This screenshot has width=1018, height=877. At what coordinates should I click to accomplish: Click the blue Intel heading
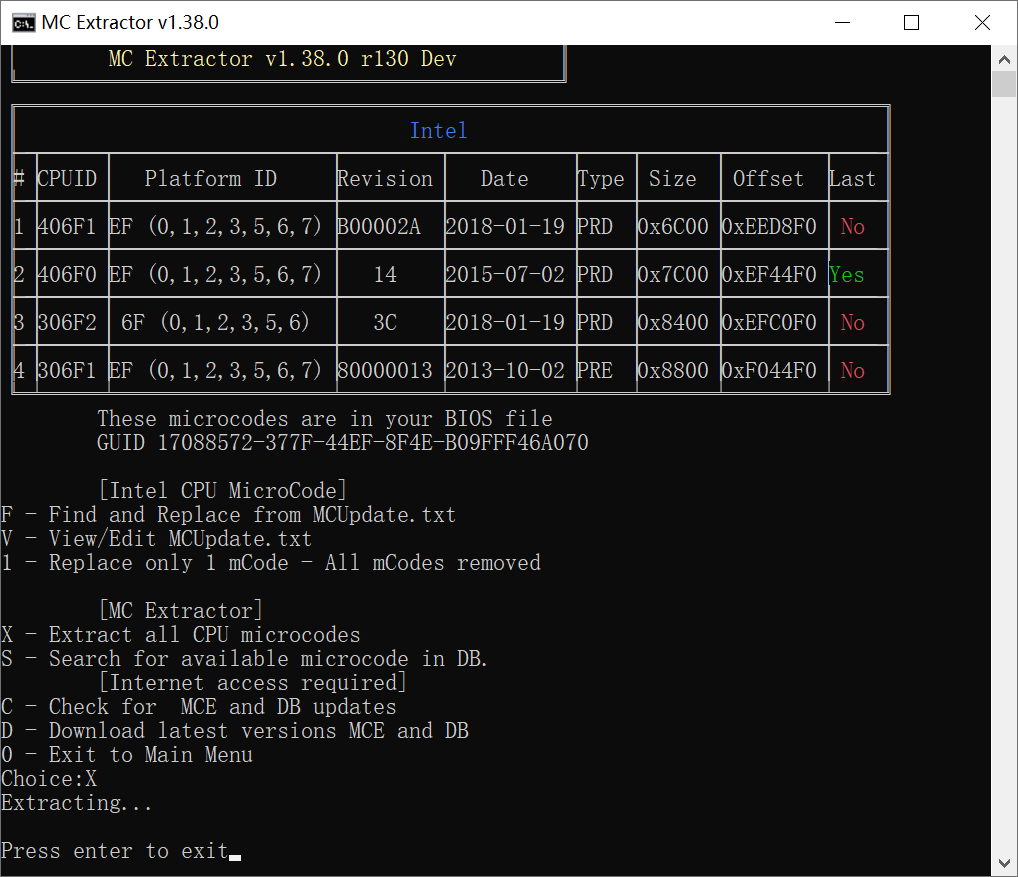click(438, 130)
